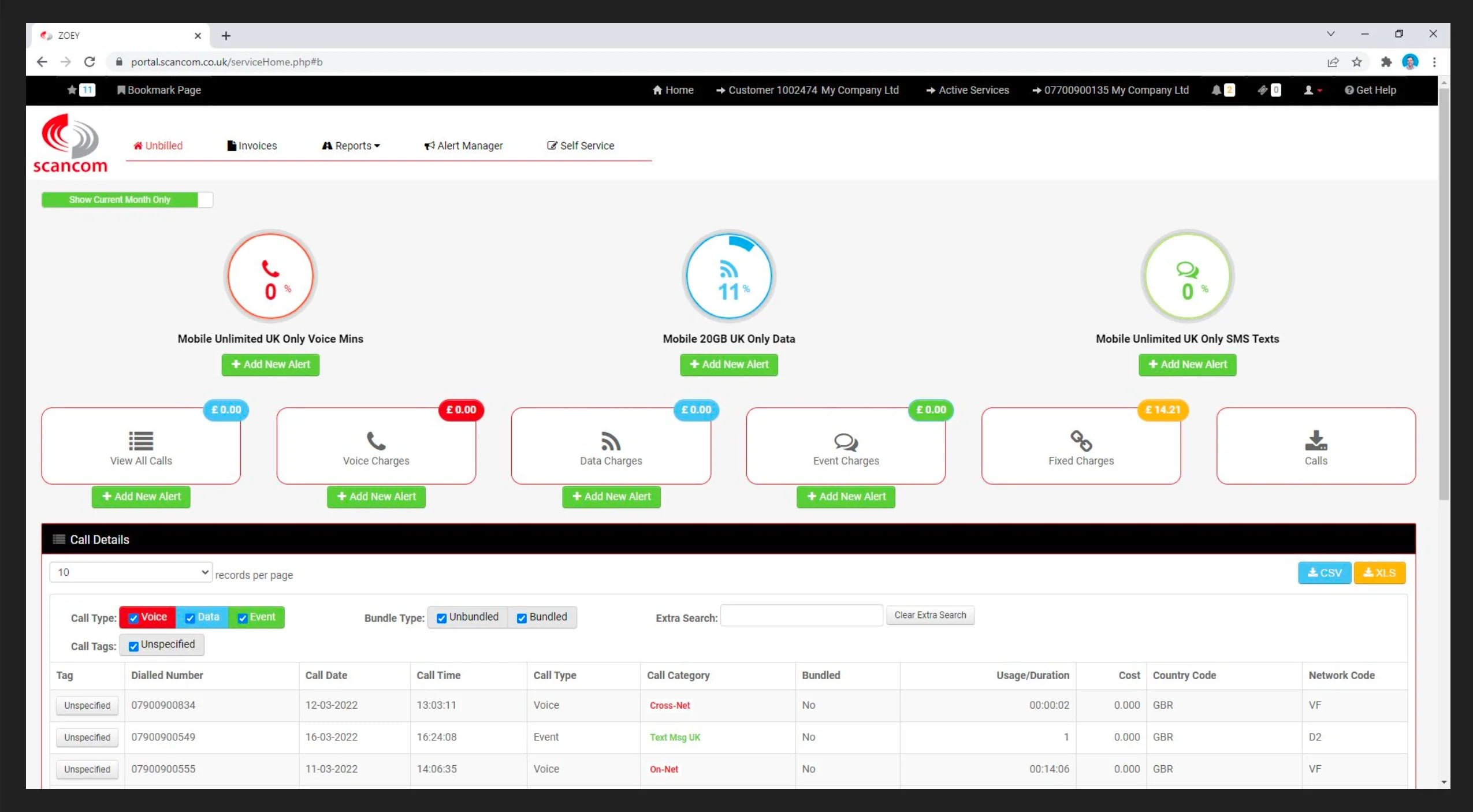Disable the Data call type filter
Screen dimensions: 1473x812
pyautogui.click(x=190, y=617)
